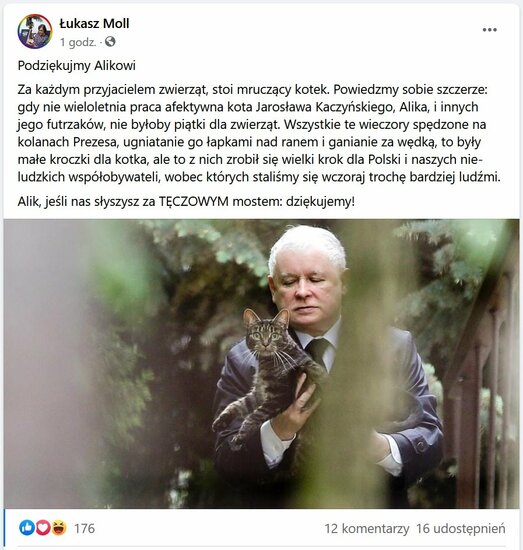Click the paragraph starting 'Za każdym przyjacielem'
Viewport: 523px width, 550px height.
click(x=259, y=133)
